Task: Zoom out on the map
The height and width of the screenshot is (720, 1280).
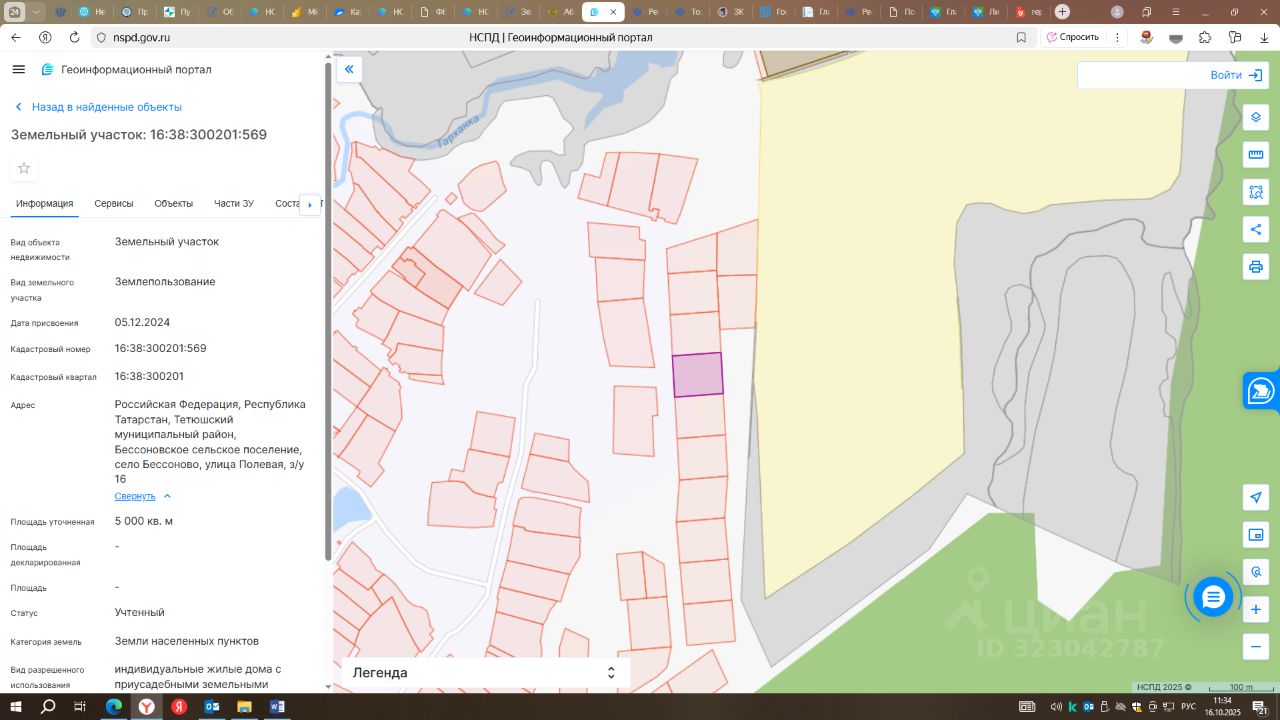Action: coord(1256,647)
